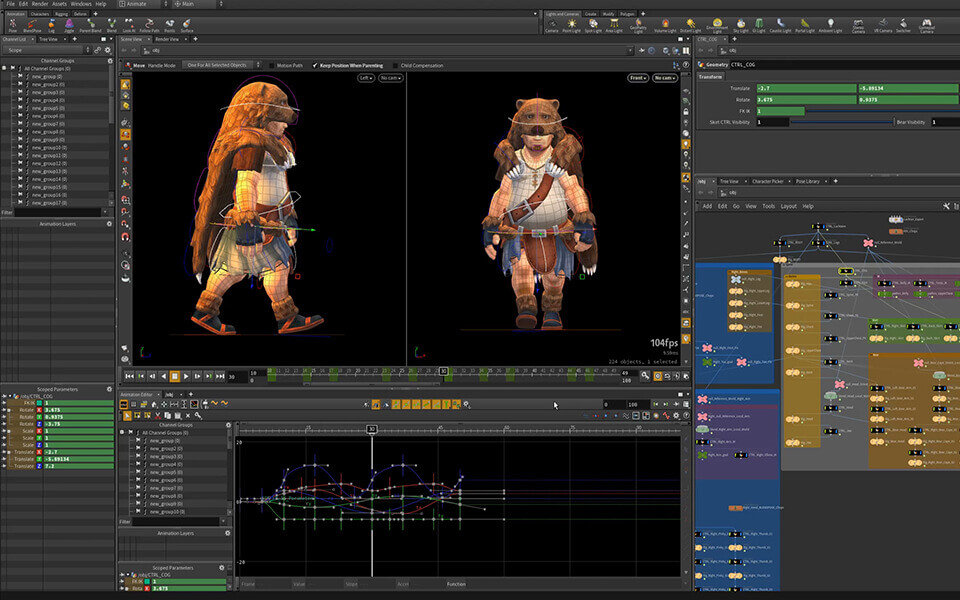Select the Look At shelf tool
The width and height of the screenshot is (960, 600).
point(129,25)
